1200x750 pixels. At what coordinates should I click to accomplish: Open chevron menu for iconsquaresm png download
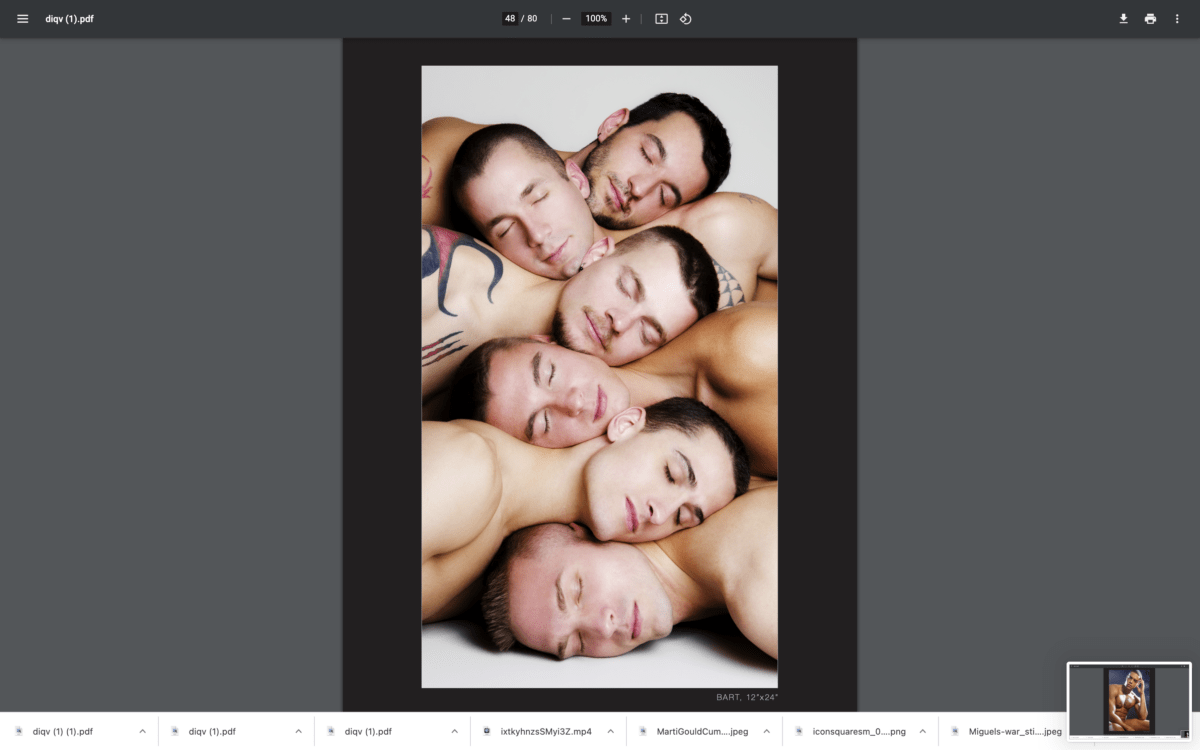coord(922,731)
